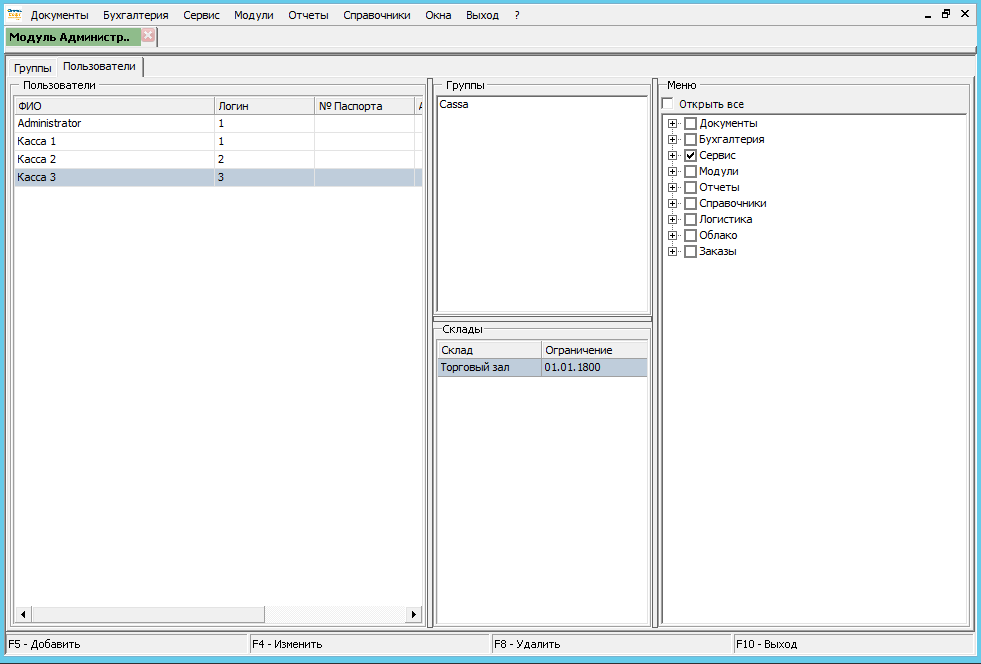Switch to the Группы tab
Viewport: 981px width, 664px height.
tap(33, 68)
